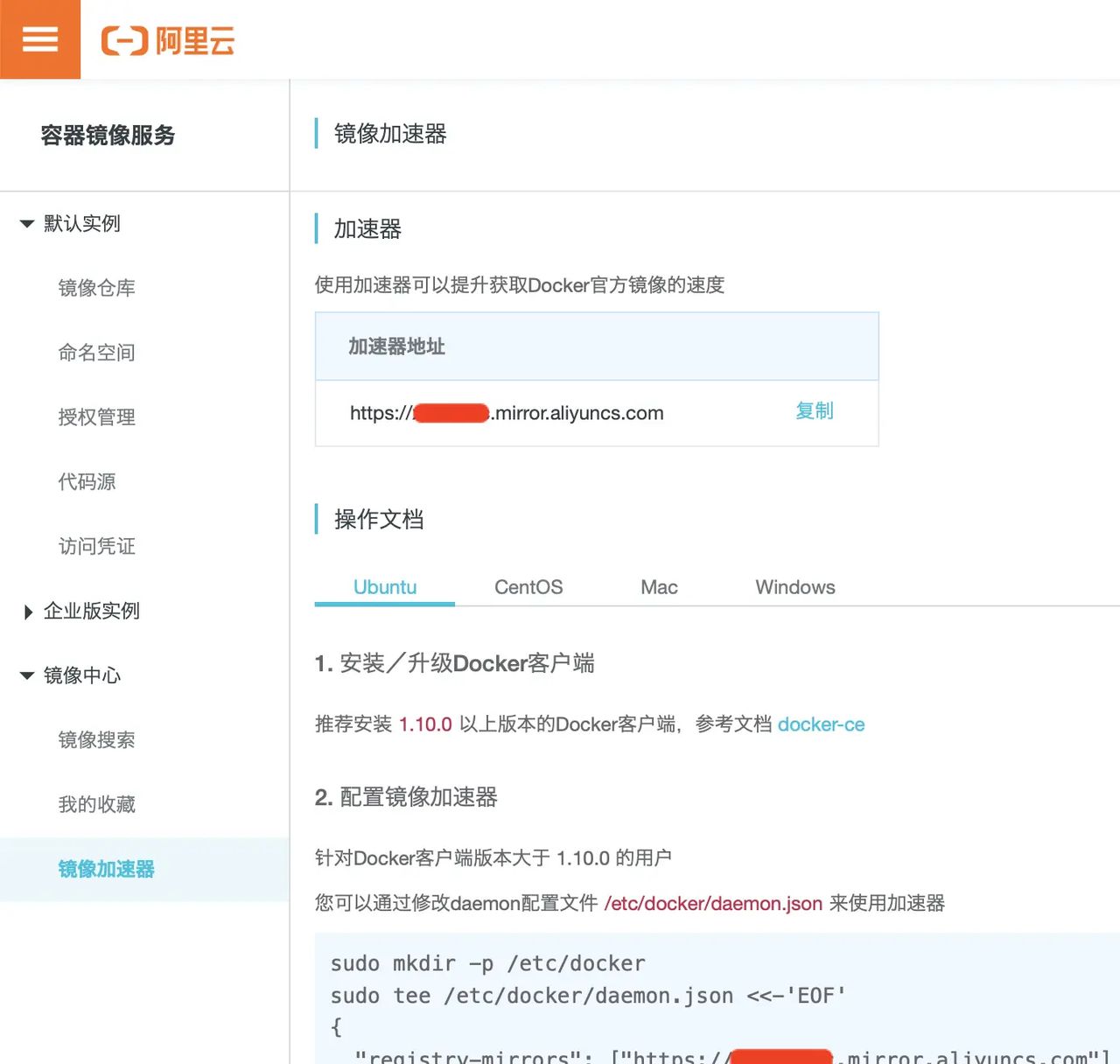Click the 针对Docker客户端版本大于 1.10.0 的用户 line

tap(493, 857)
